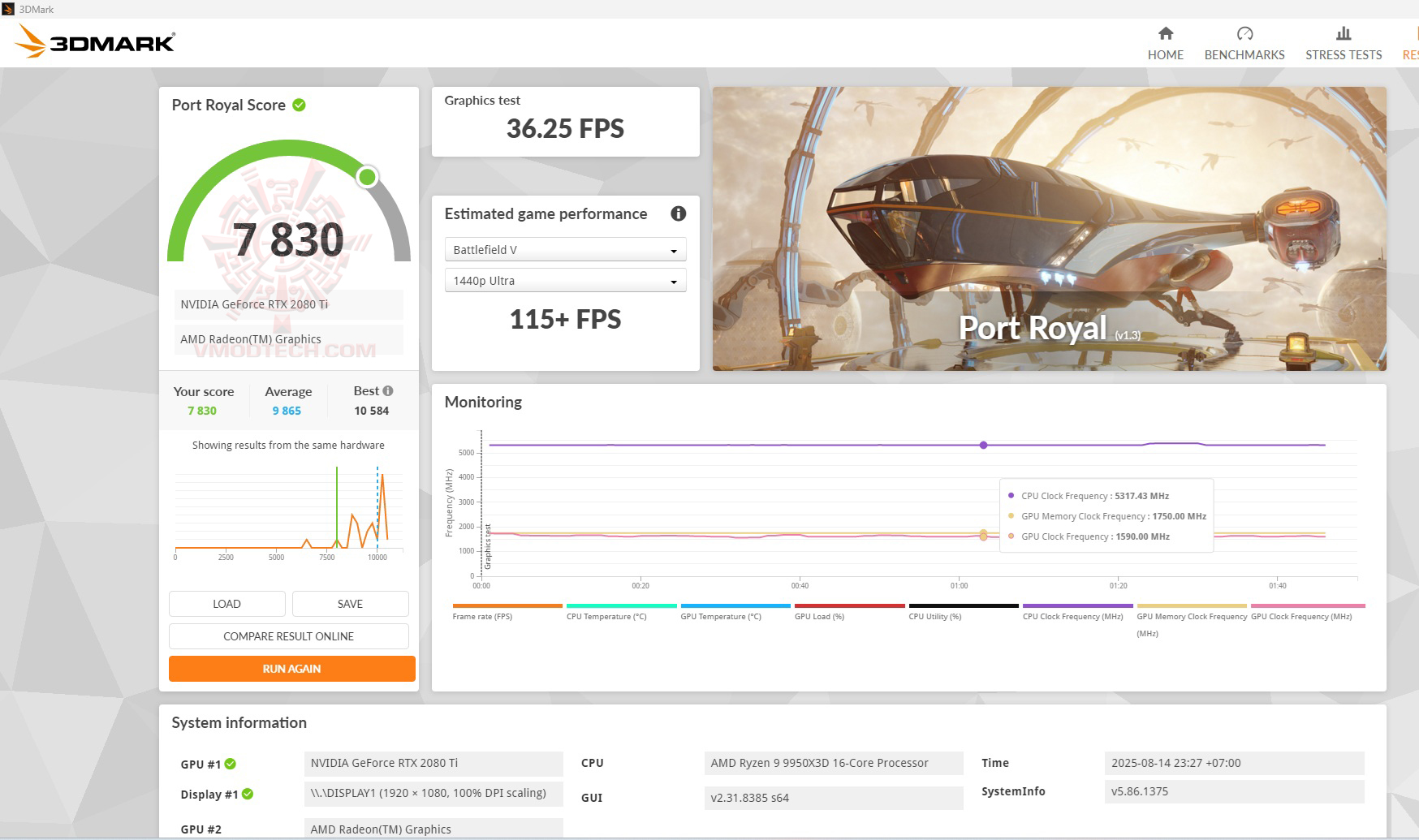The image size is (1419, 840).
Task: Click the info icon beside Estimated game performance
Action: point(678,213)
